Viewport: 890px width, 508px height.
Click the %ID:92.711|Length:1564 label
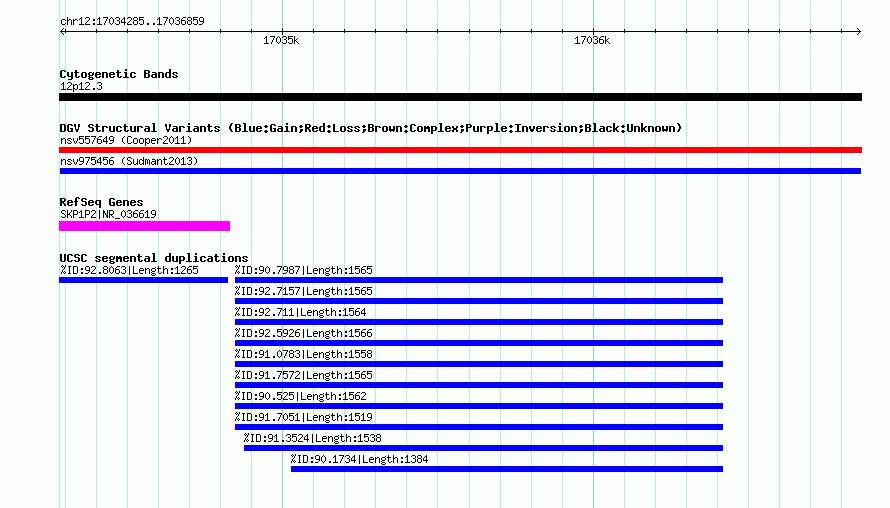(300, 312)
